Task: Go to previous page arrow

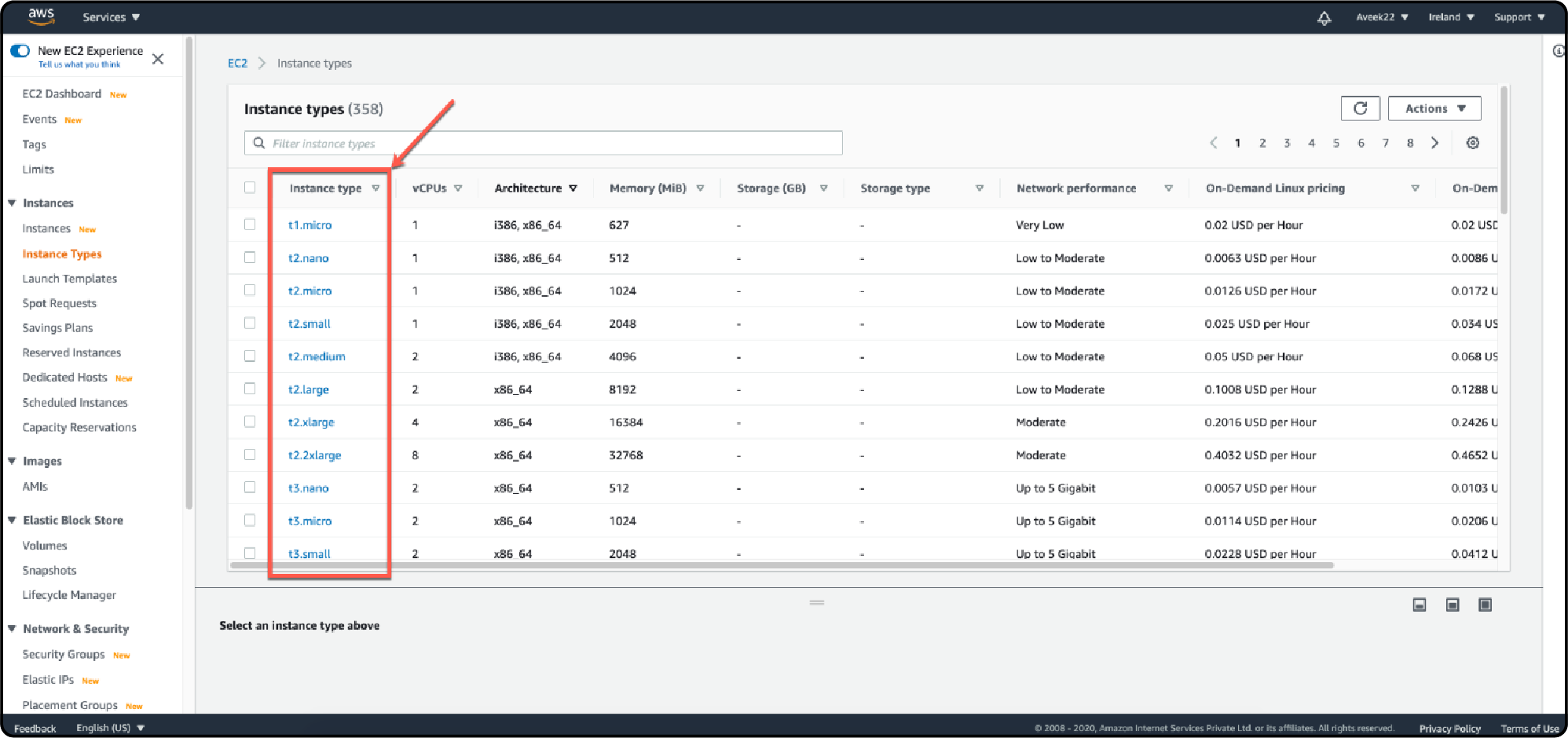Action: tap(1214, 143)
